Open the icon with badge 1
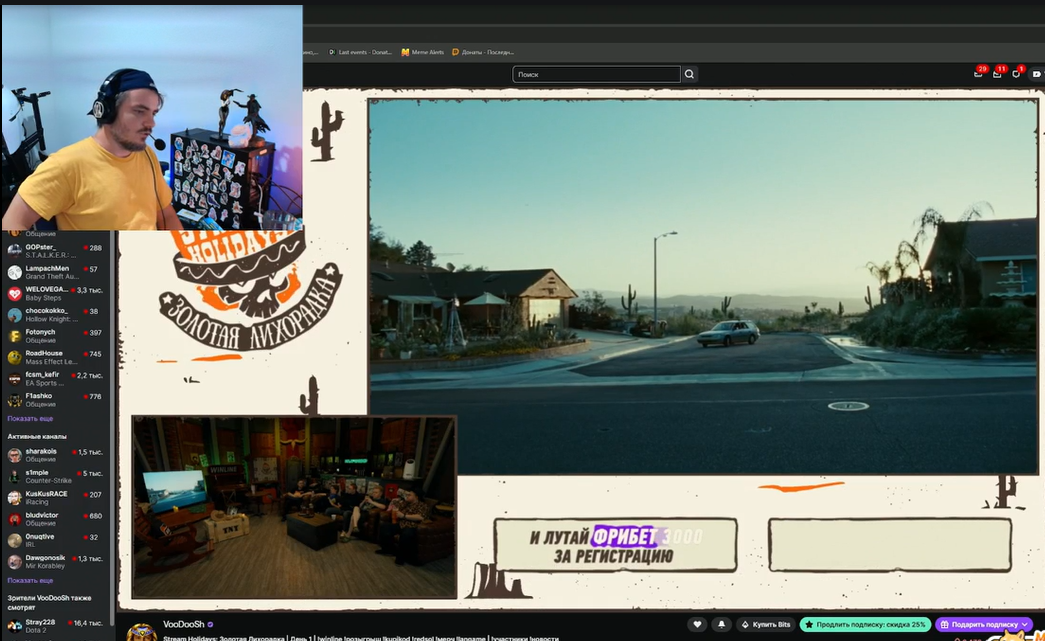The width and height of the screenshot is (1045, 641). point(1016,73)
